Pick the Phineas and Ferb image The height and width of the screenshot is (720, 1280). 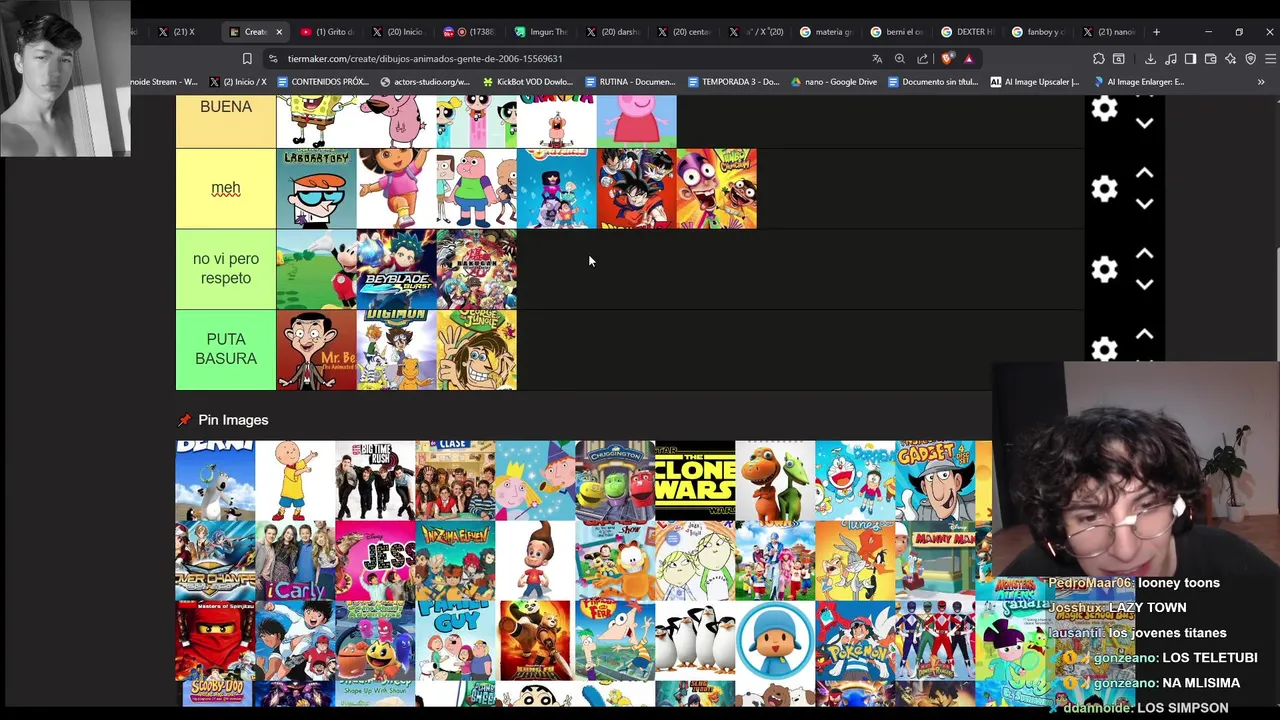615,640
